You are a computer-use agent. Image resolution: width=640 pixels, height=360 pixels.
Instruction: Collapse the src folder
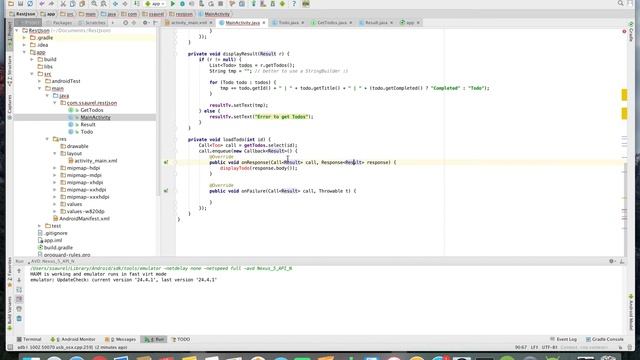pos(32,74)
